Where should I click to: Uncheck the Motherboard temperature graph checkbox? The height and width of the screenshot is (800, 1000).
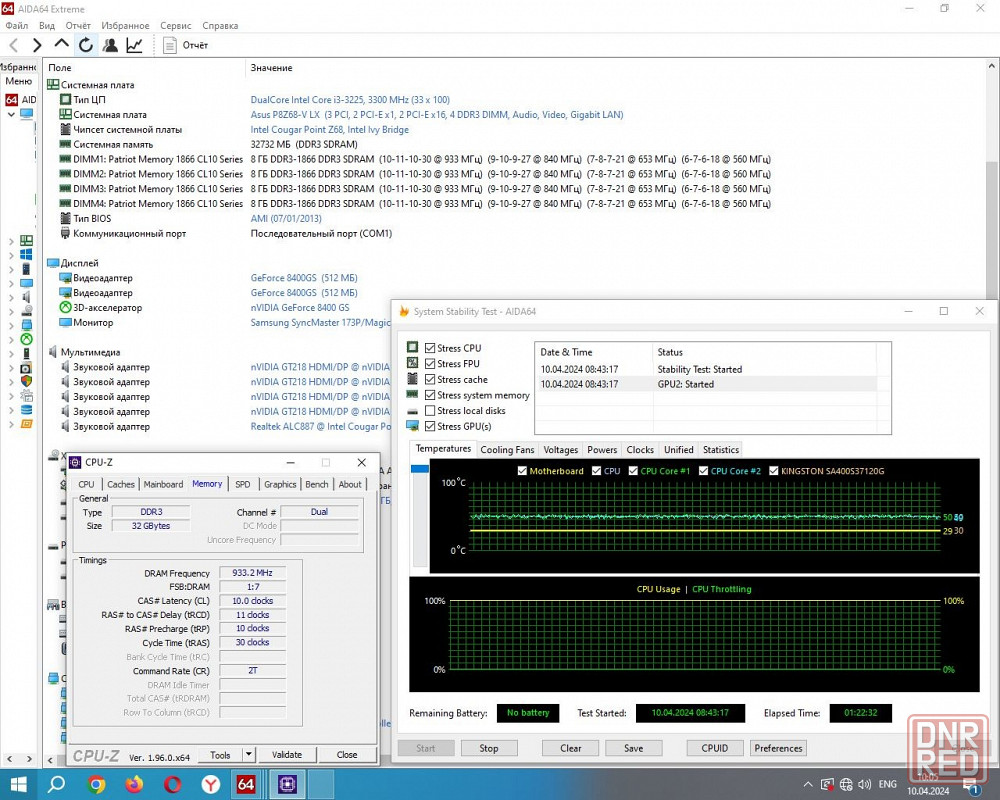522,471
